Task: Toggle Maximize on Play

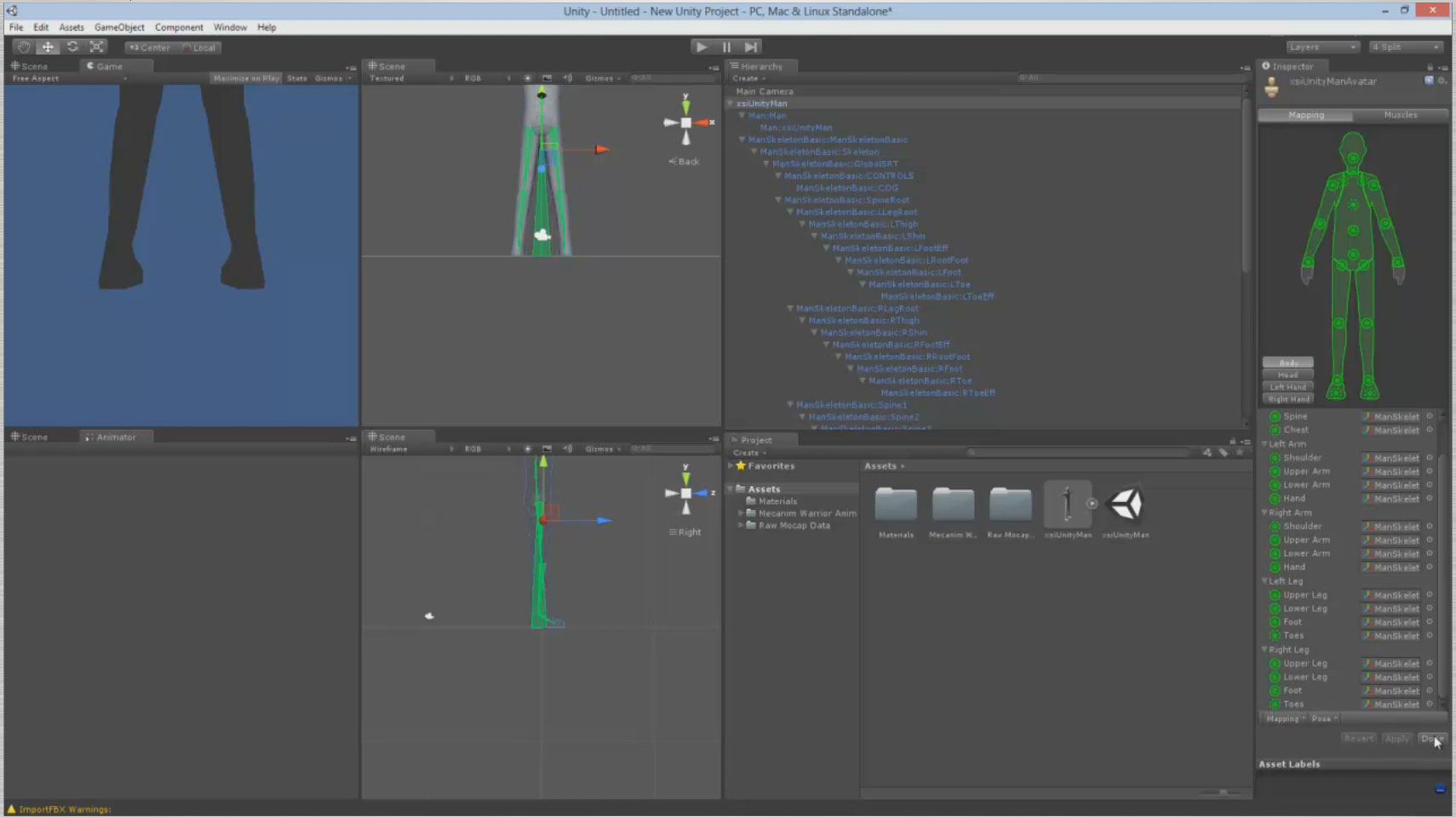Action: 246,78
